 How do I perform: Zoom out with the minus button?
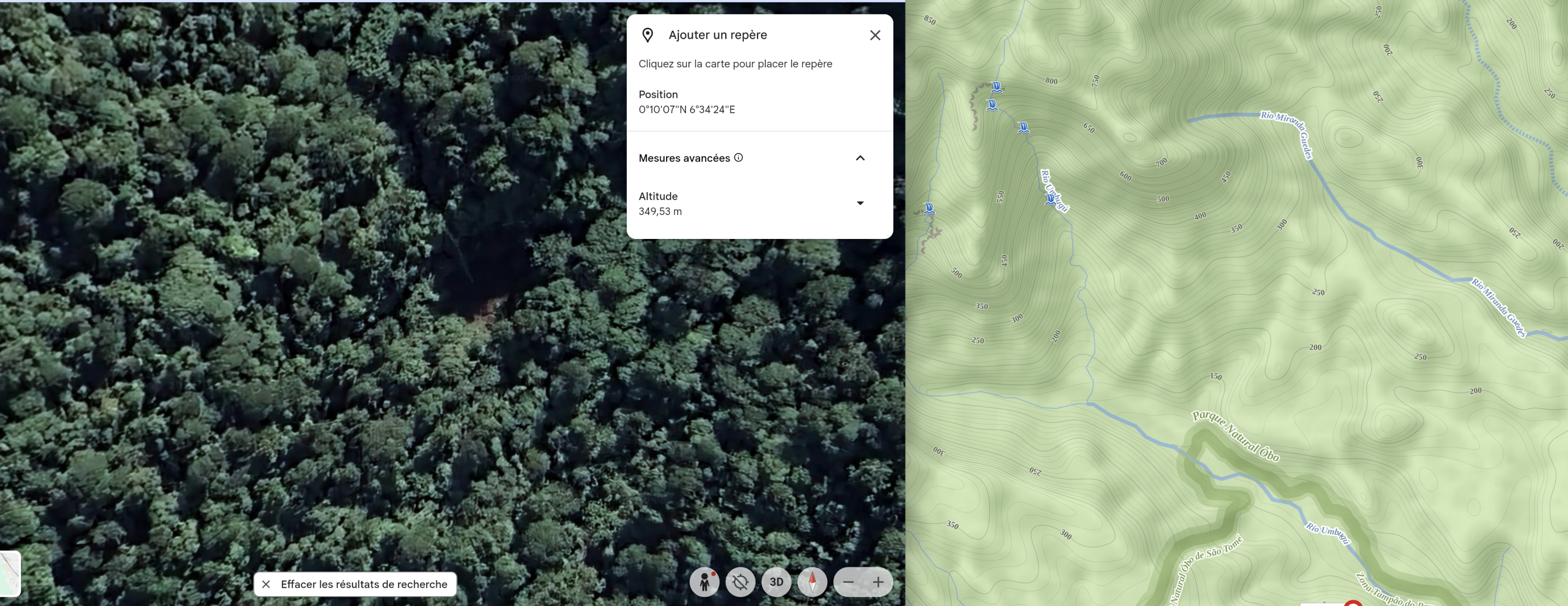pos(848,582)
